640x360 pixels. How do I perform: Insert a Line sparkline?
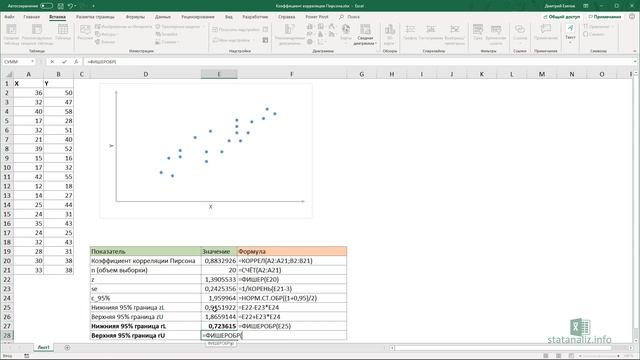[410, 33]
